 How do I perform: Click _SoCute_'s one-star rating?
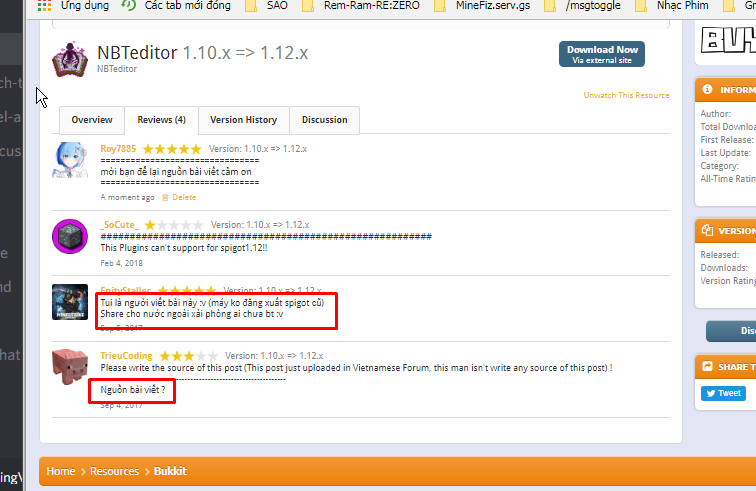174,225
